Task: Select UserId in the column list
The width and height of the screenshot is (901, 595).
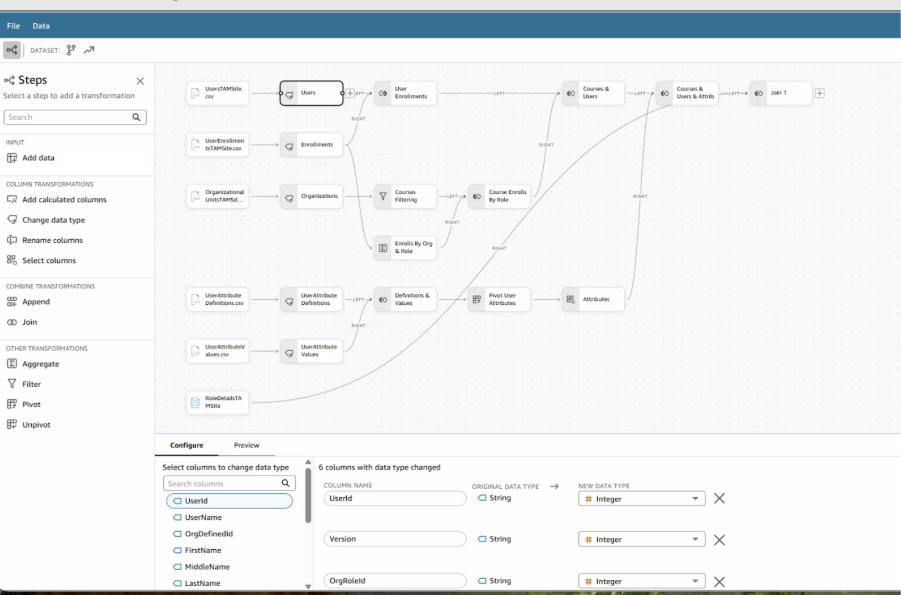Action: 229,501
